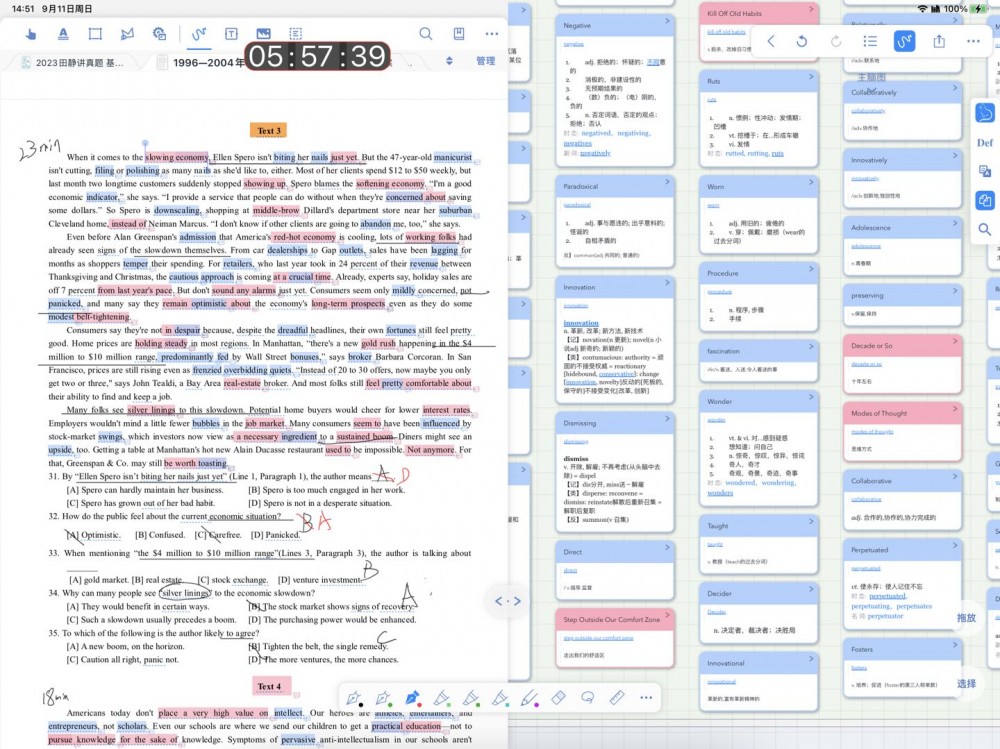The image size is (1000, 749).
Task: Open the bookmark panel
Action: (459, 34)
